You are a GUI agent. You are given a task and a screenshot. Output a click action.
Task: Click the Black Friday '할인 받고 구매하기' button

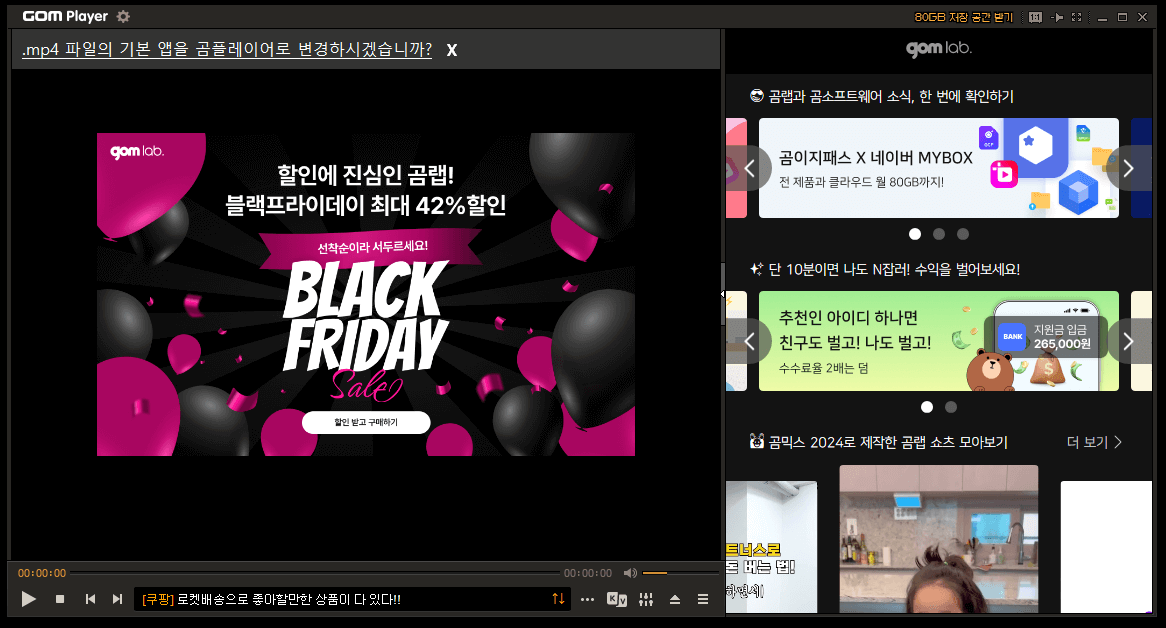coord(366,422)
